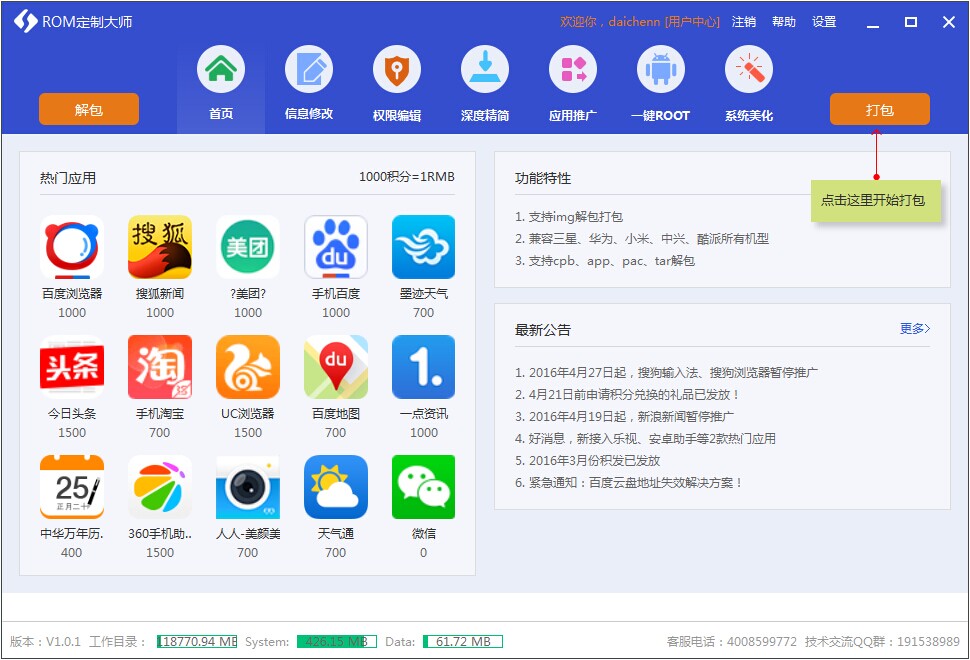Screen dimensions: 970x660
Task: Click the System storage progress bar
Action: [337, 641]
